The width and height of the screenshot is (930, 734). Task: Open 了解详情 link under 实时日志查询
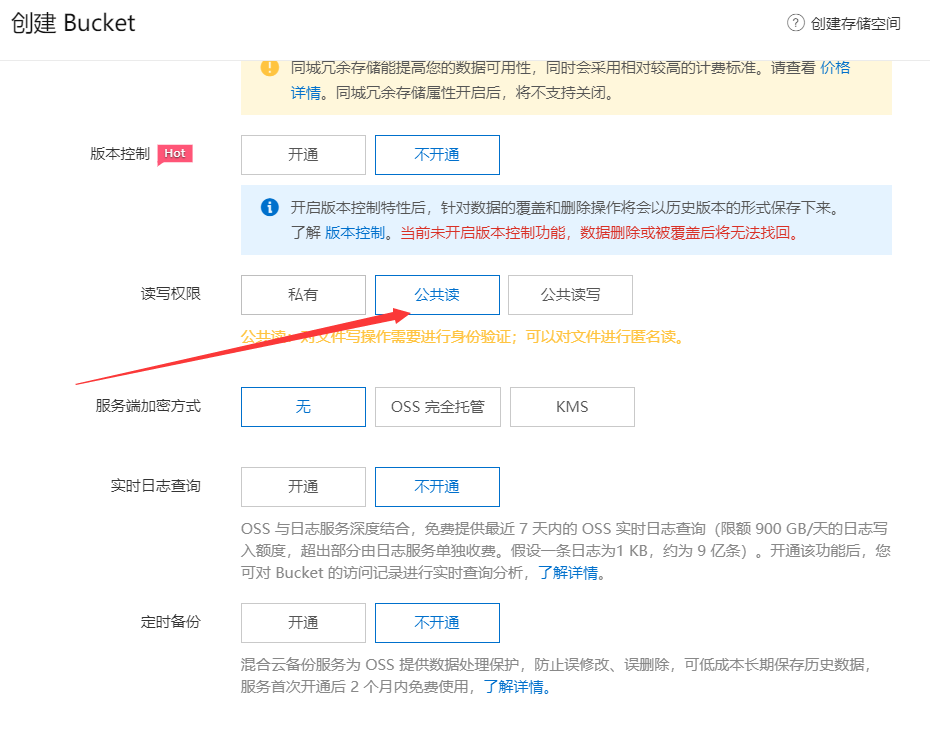568,573
